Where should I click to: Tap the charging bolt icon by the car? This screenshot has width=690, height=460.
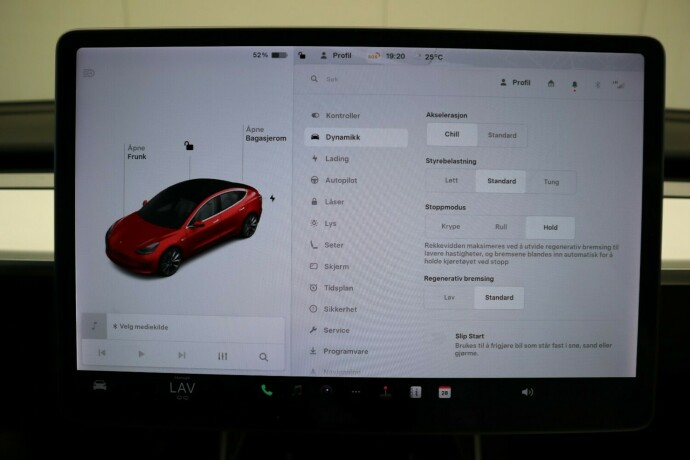pyautogui.click(x=272, y=198)
